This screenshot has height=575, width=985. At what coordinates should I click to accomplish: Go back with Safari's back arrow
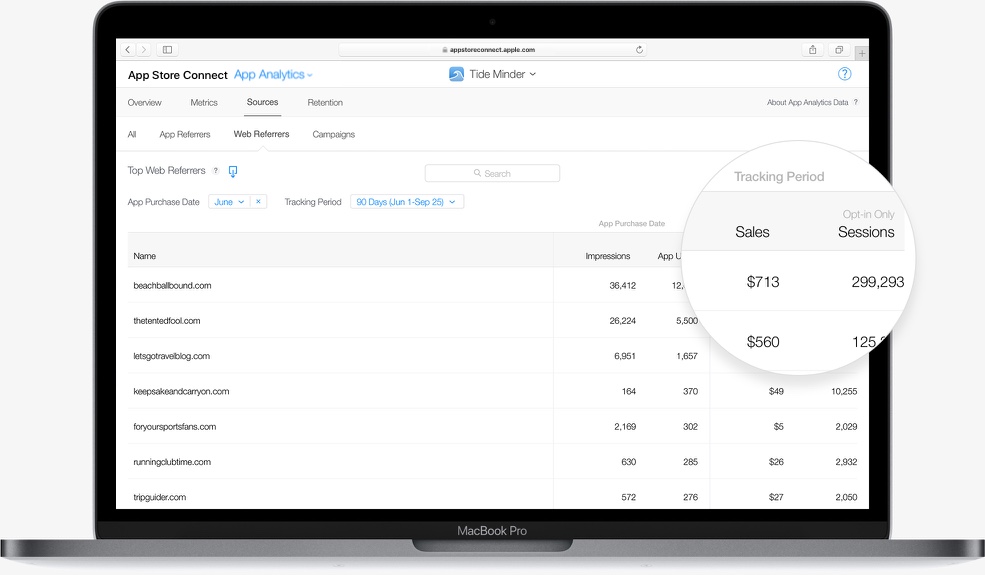(x=128, y=50)
